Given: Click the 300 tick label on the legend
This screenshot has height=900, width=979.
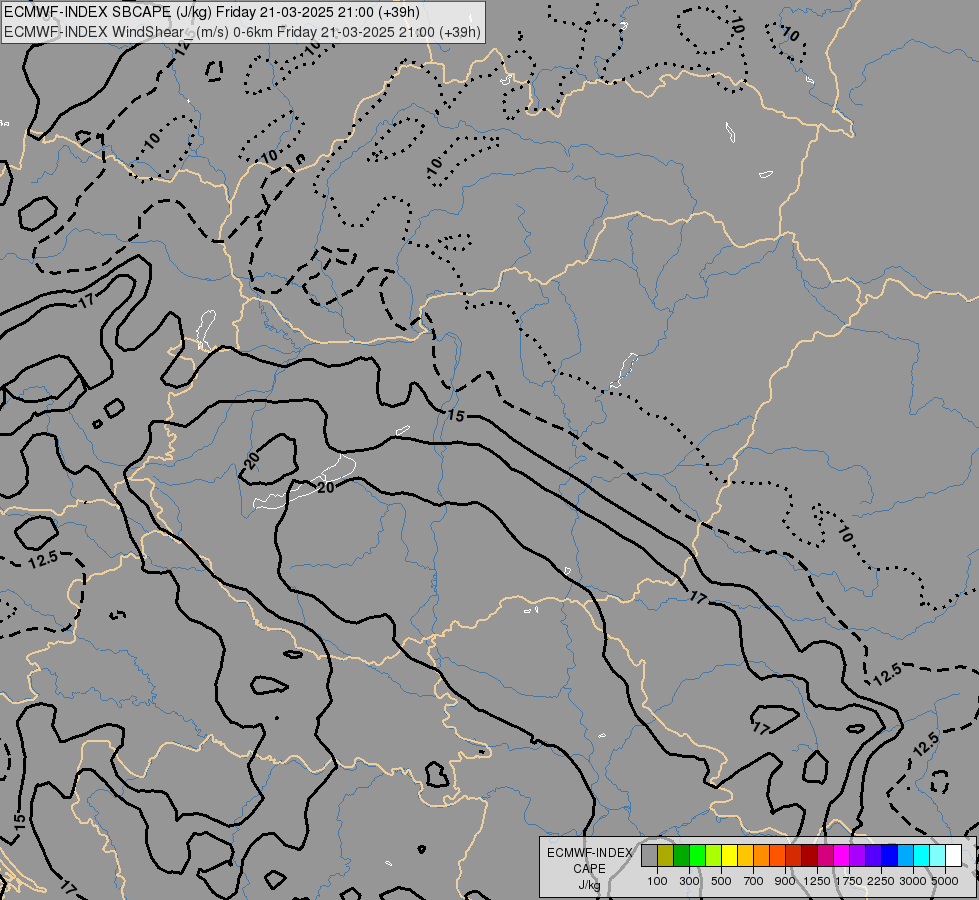Looking at the screenshot, I should click(689, 881).
